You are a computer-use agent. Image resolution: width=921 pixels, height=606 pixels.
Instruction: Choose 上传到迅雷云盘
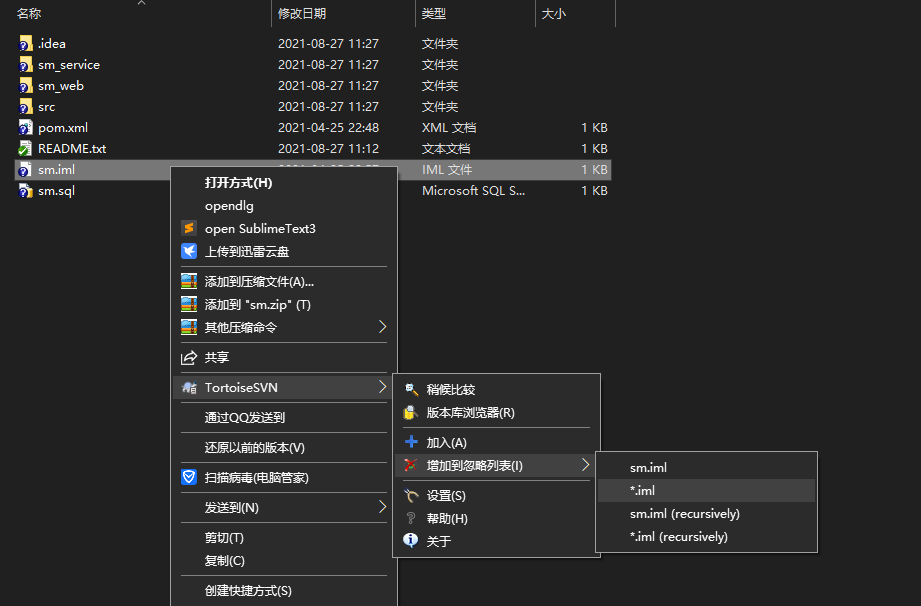[x=247, y=251]
